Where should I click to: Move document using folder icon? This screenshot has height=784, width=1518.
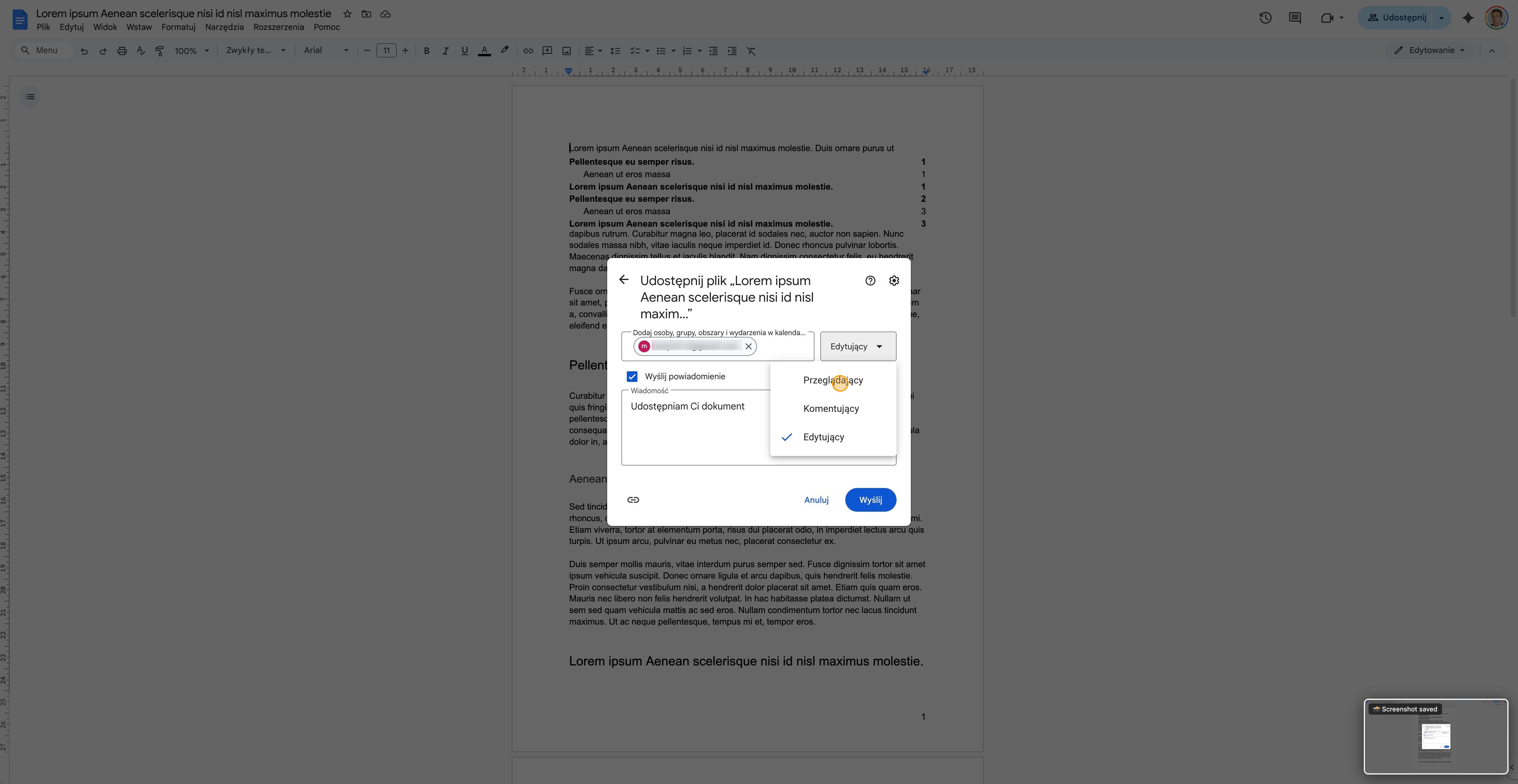(x=366, y=14)
